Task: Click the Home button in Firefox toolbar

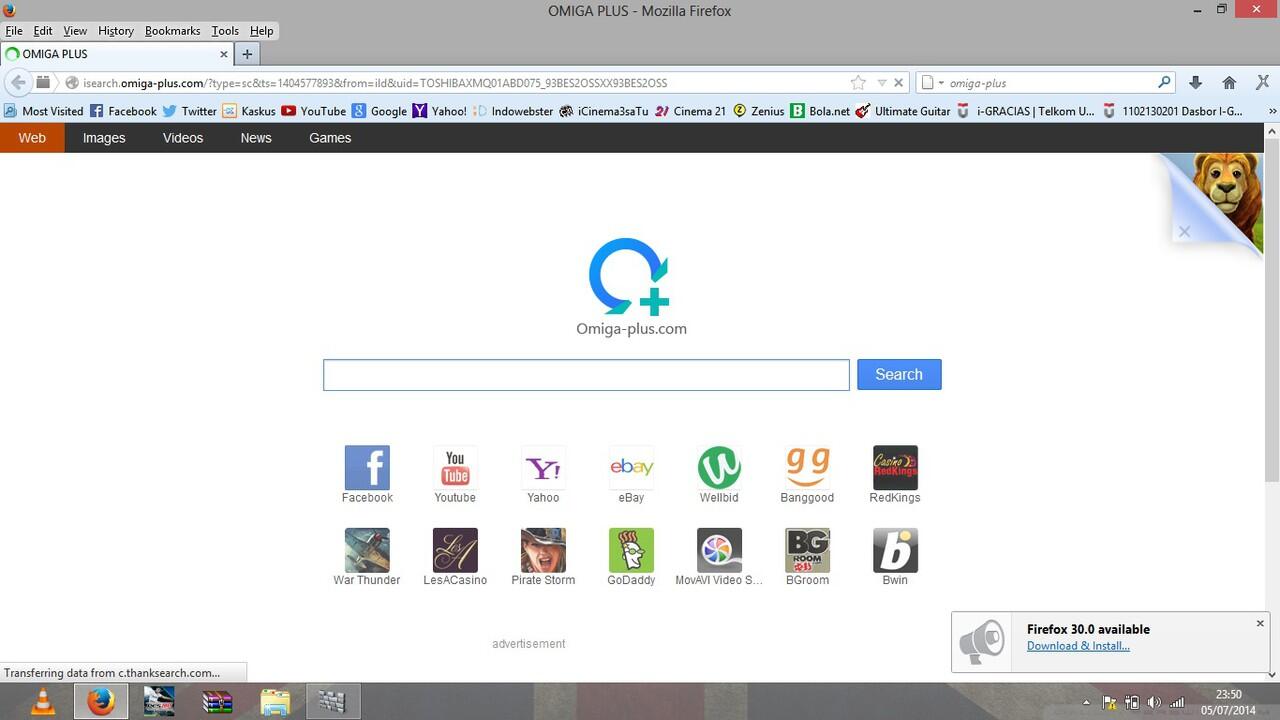Action: tap(1229, 82)
